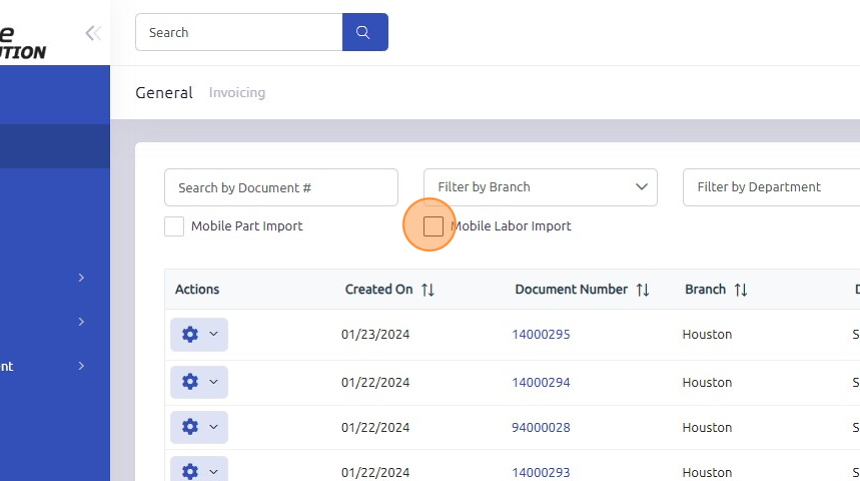Expand the first sidebar chevron submenu
The width and height of the screenshot is (860, 481).
point(81,278)
